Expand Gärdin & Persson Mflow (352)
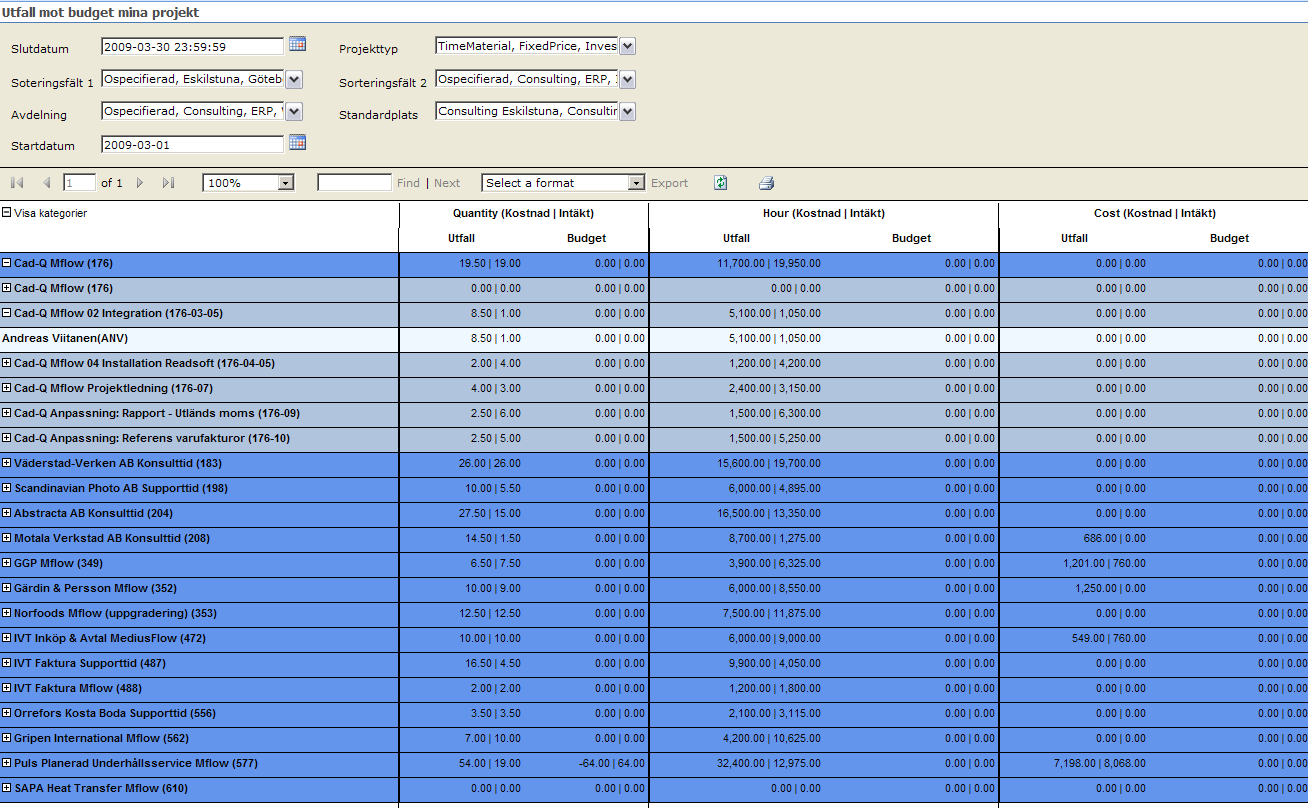The height and width of the screenshot is (808, 1308). (x=6, y=588)
